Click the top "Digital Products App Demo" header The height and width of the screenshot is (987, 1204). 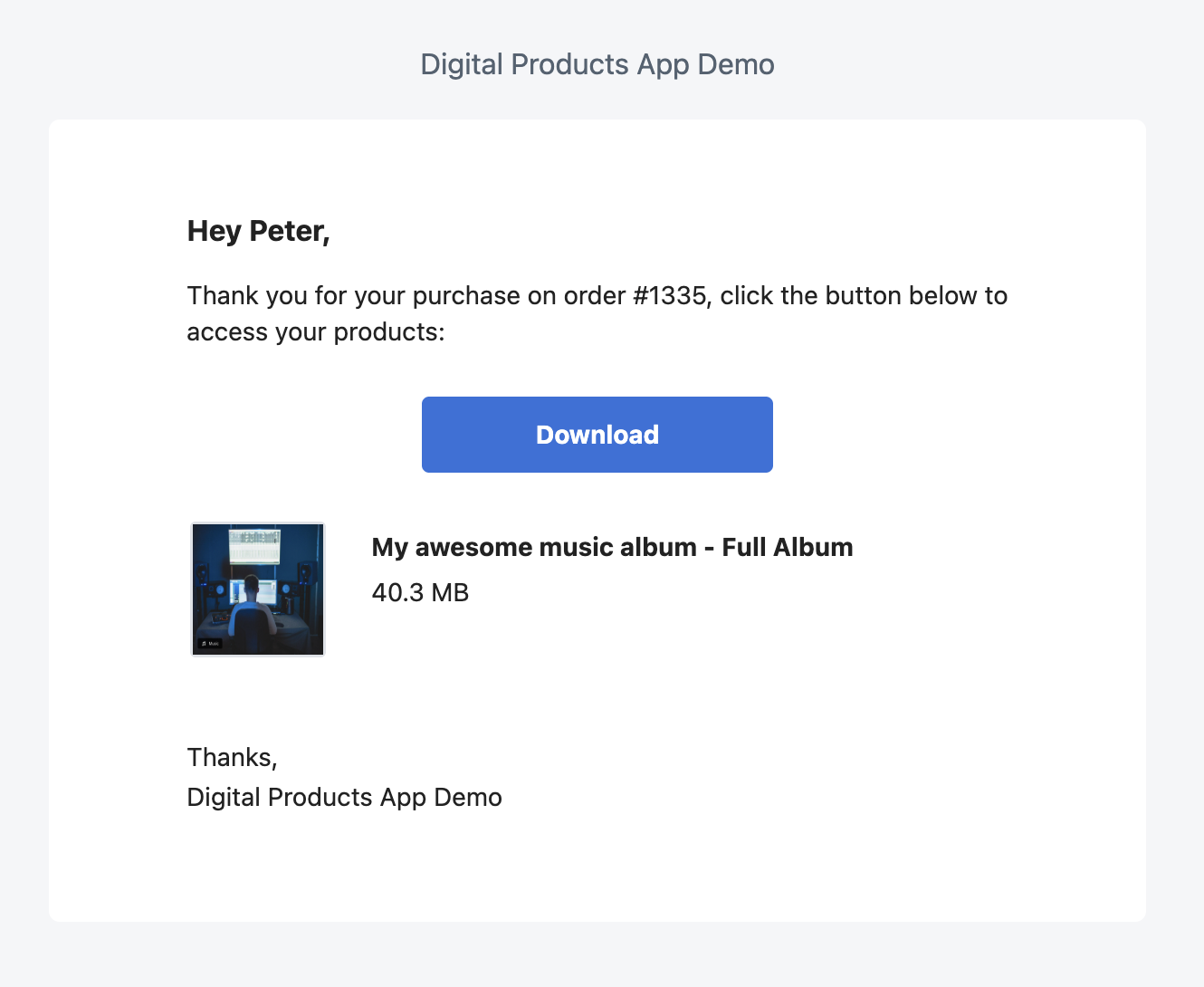pos(597,64)
